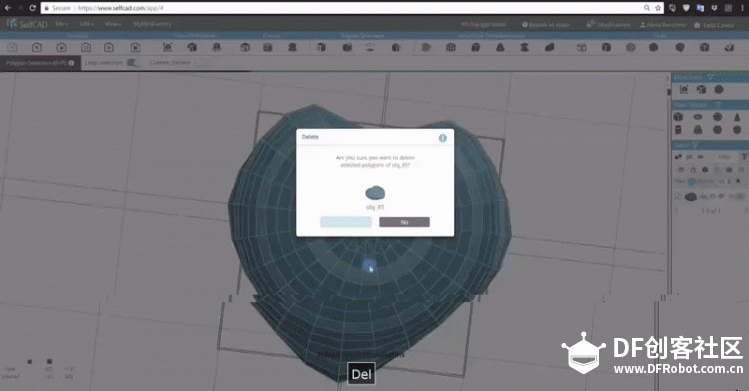The width and height of the screenshot is (749, 391).
Task: Bookmark the page with the star icon
Action: click(658, 8)
